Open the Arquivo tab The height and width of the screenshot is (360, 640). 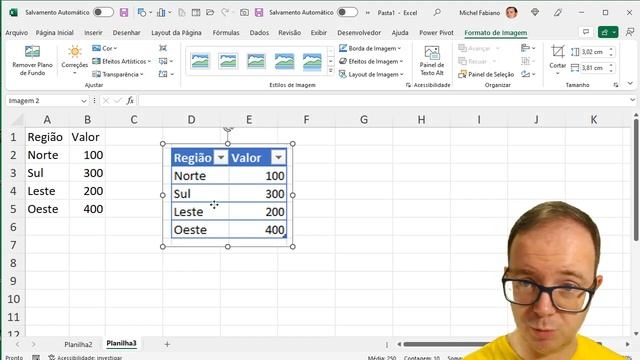tap(17, 32)
